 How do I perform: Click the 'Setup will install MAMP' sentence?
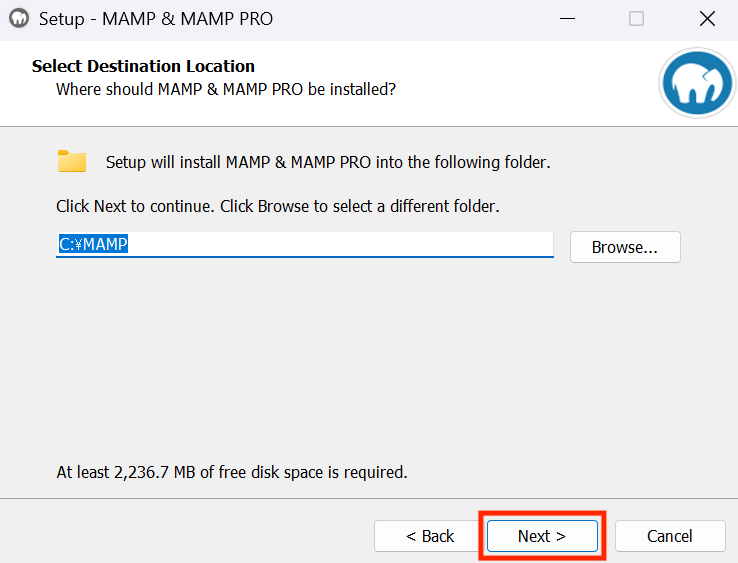(328, 162)
